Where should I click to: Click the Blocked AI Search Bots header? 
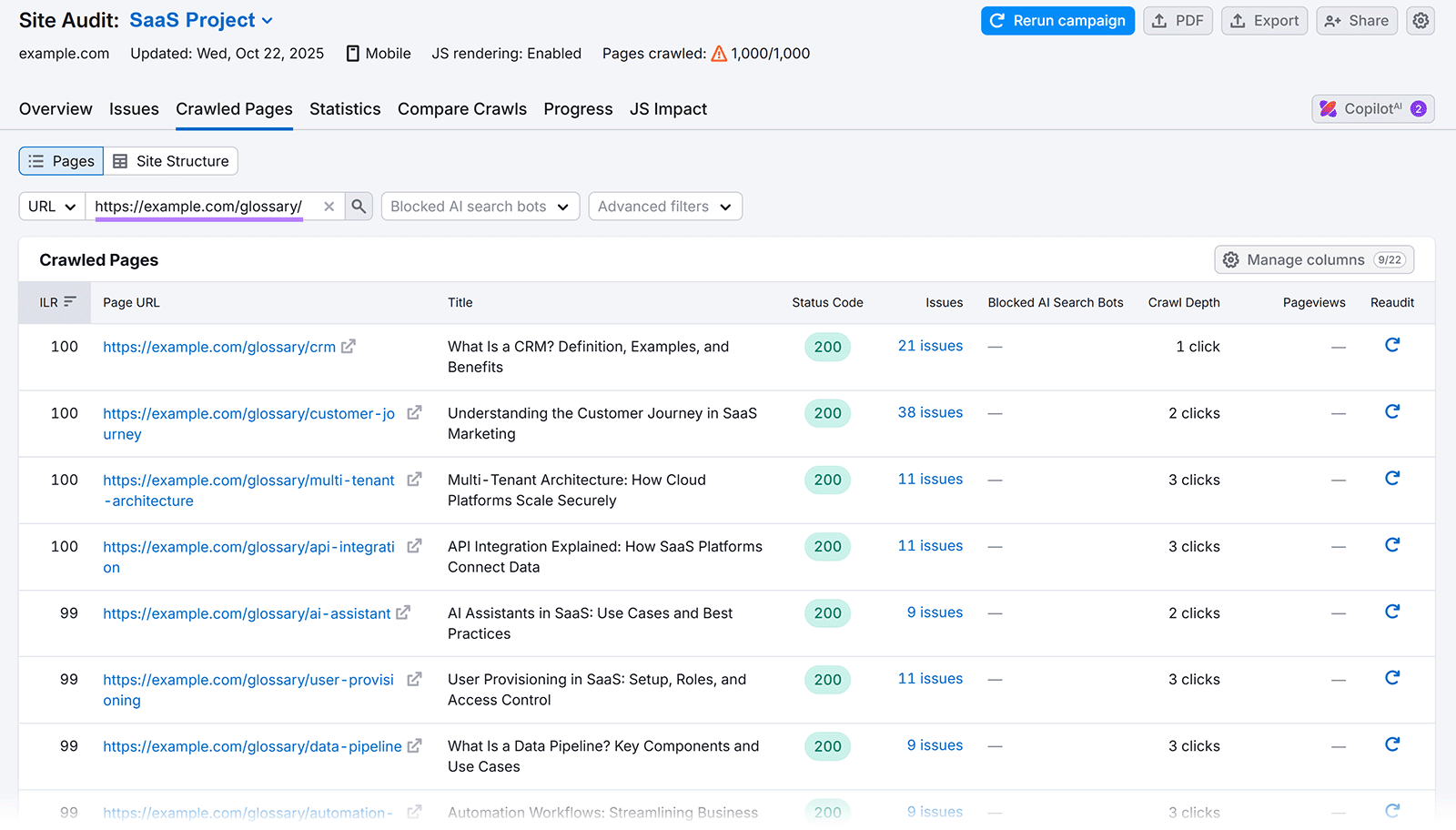[1056, 302]
